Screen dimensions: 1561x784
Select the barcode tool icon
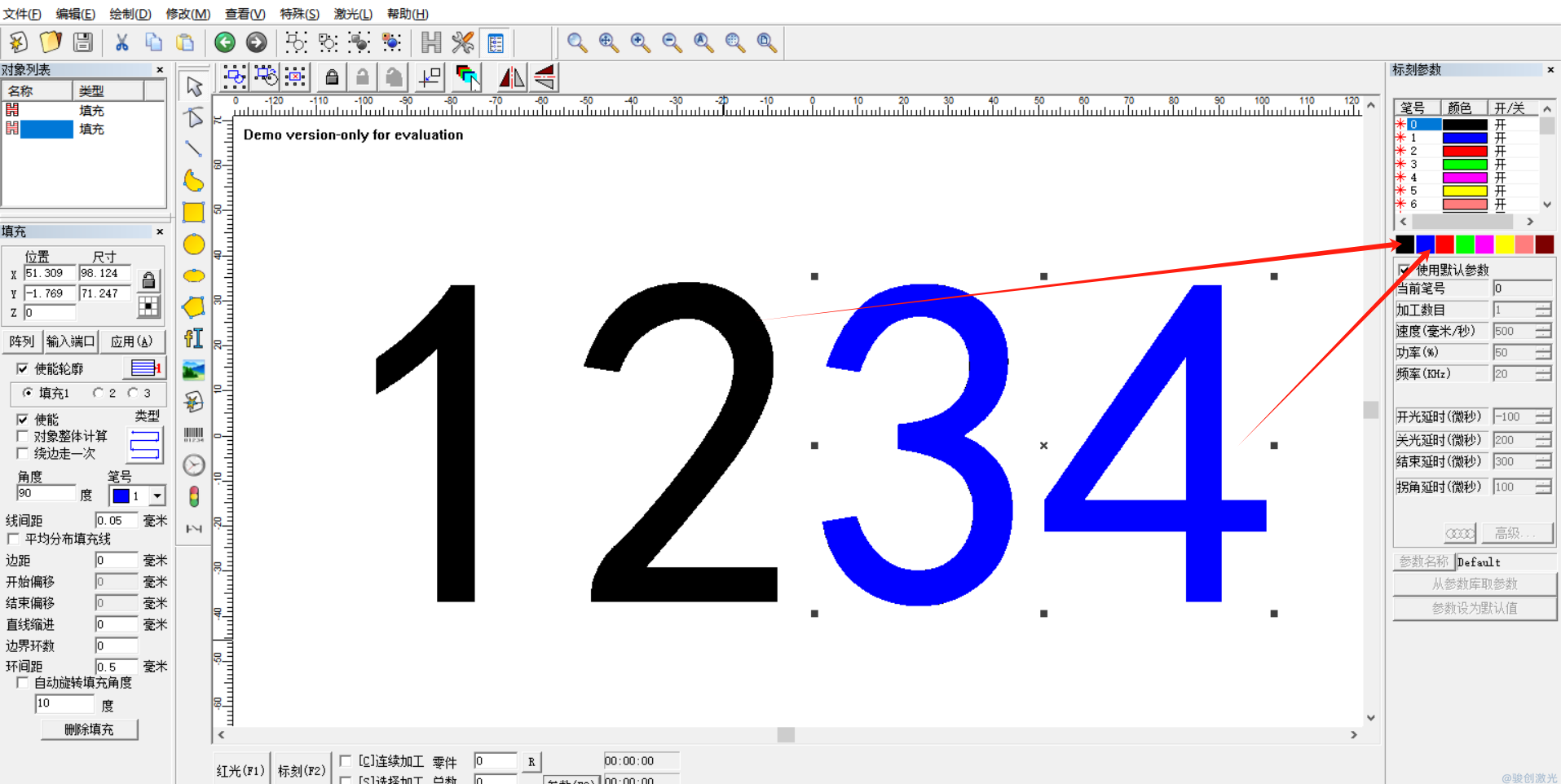(x=194, y=434)
